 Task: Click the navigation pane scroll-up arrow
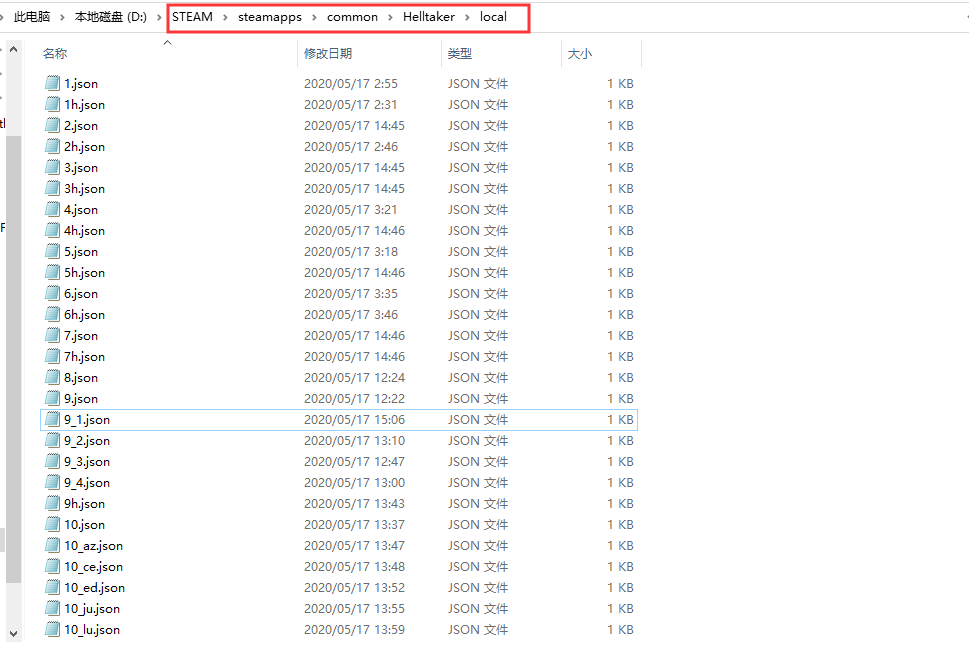tap(14, 49)
